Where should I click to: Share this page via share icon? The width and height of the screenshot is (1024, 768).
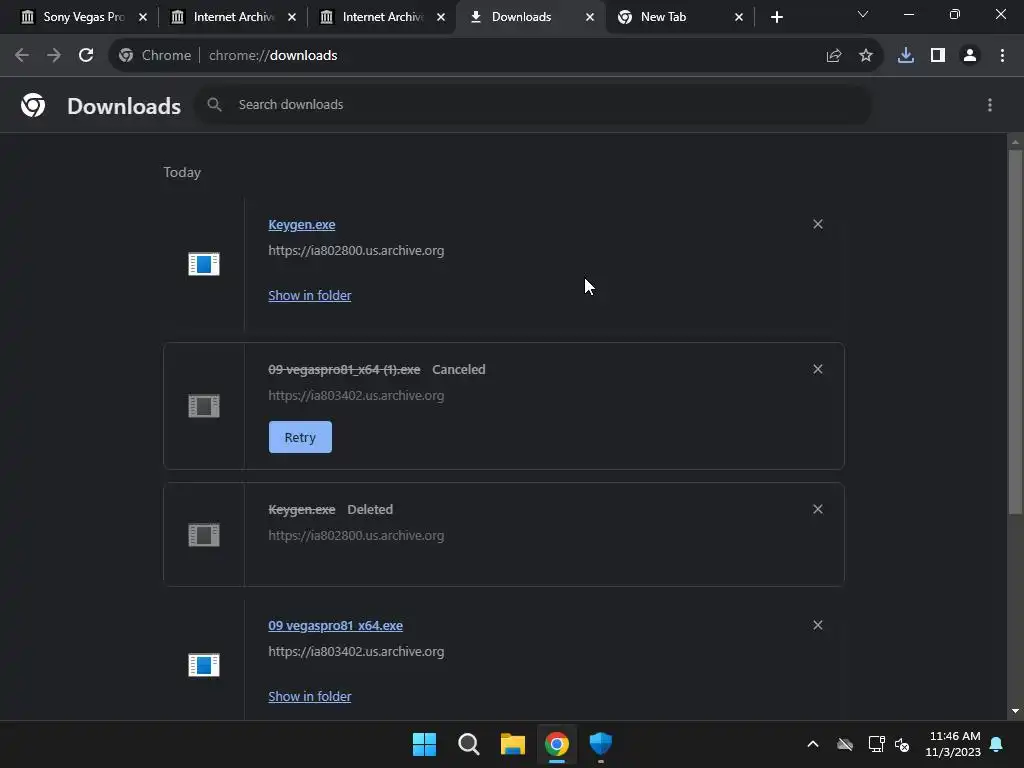(834, 56)
